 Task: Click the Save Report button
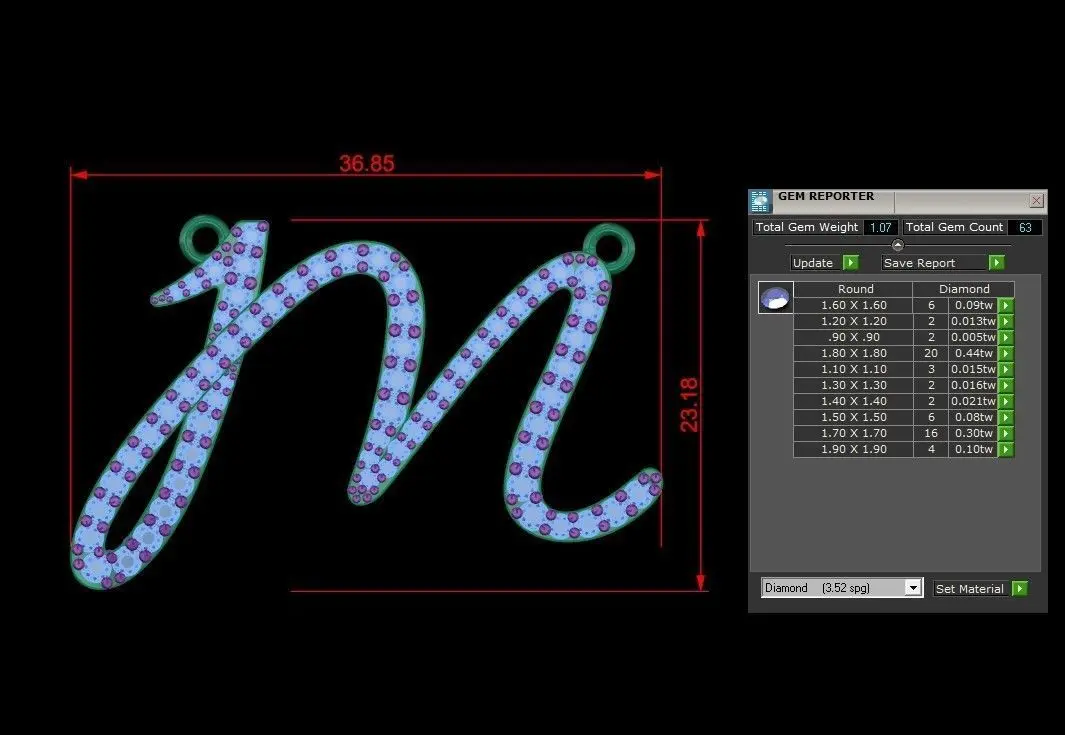933,263
